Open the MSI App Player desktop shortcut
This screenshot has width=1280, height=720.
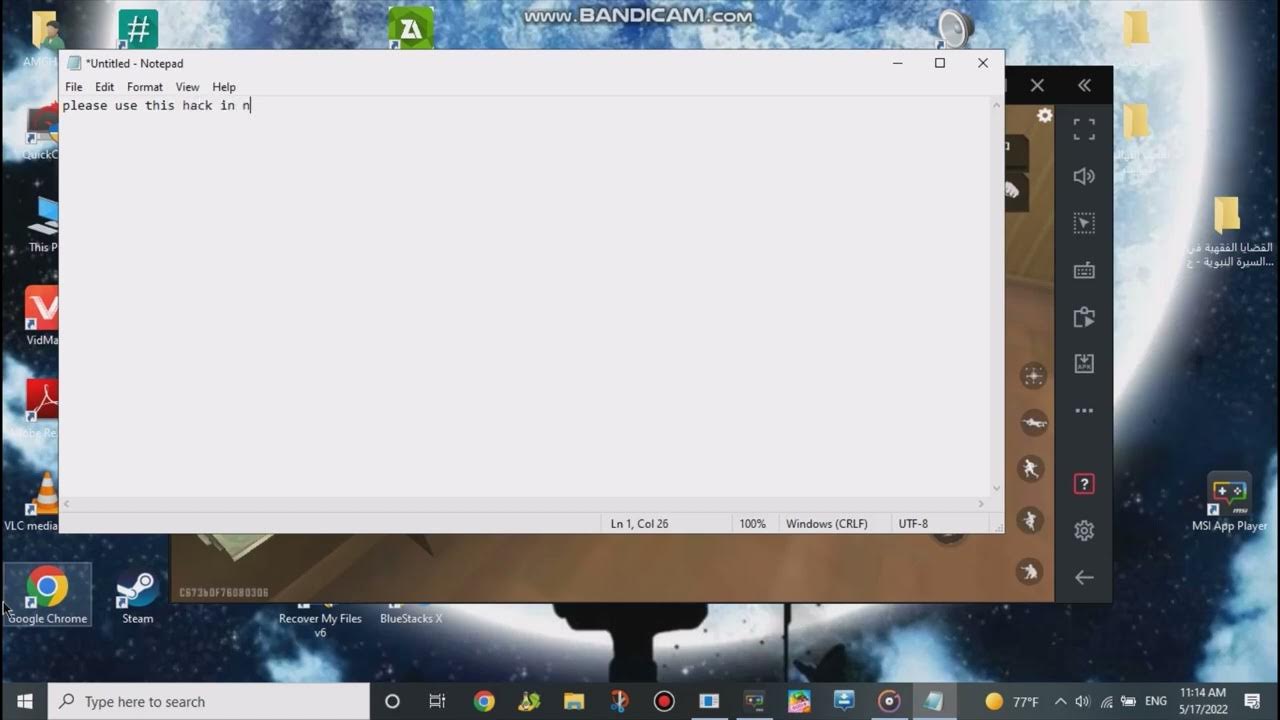click(x=1229, y=502)
